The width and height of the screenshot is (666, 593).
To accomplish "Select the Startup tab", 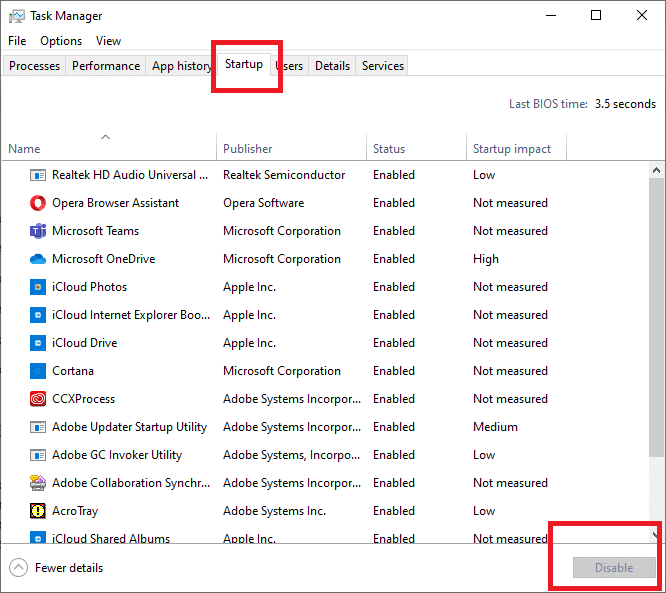I will point(244,64).
